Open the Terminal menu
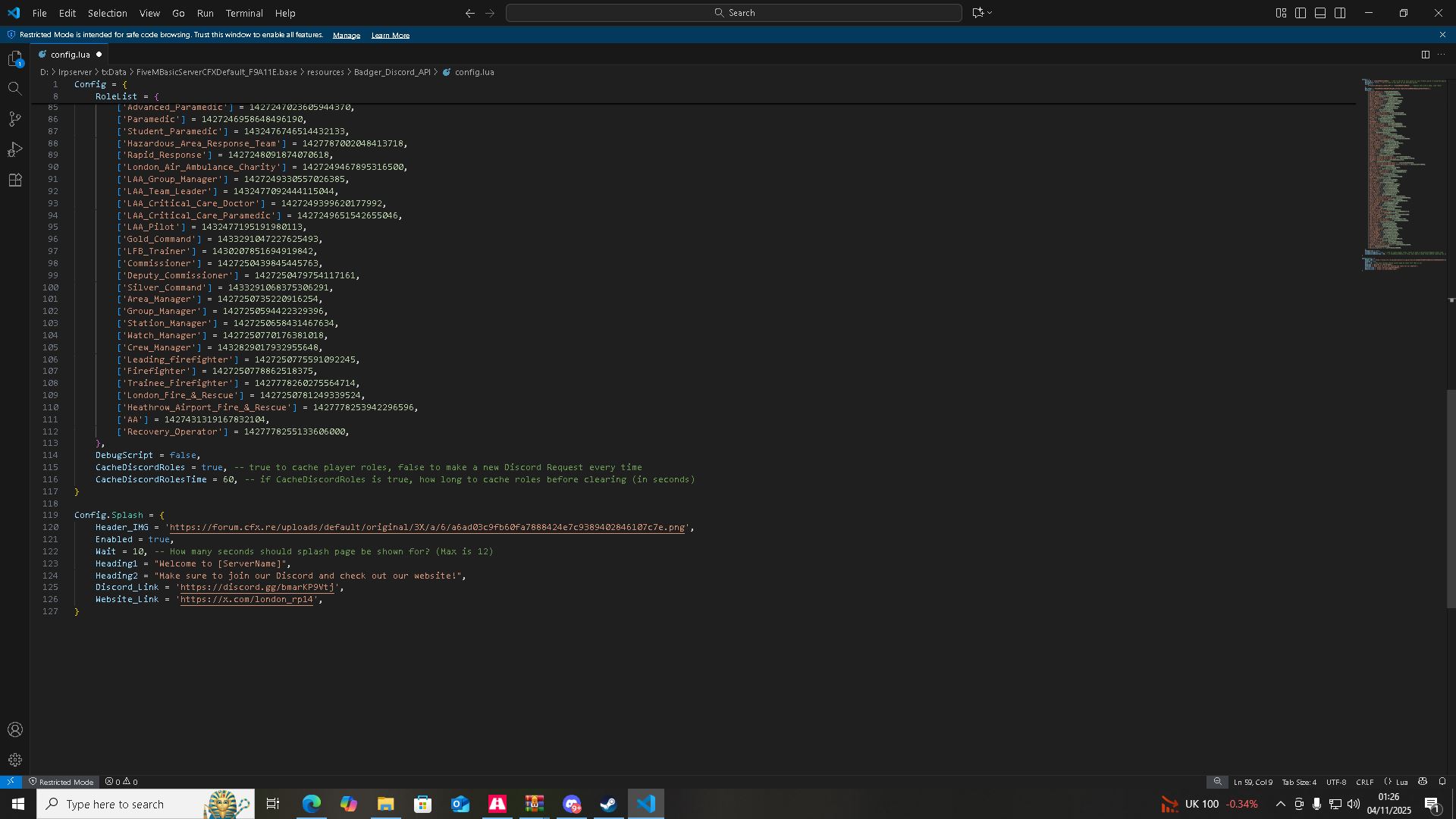 [244, 13]
